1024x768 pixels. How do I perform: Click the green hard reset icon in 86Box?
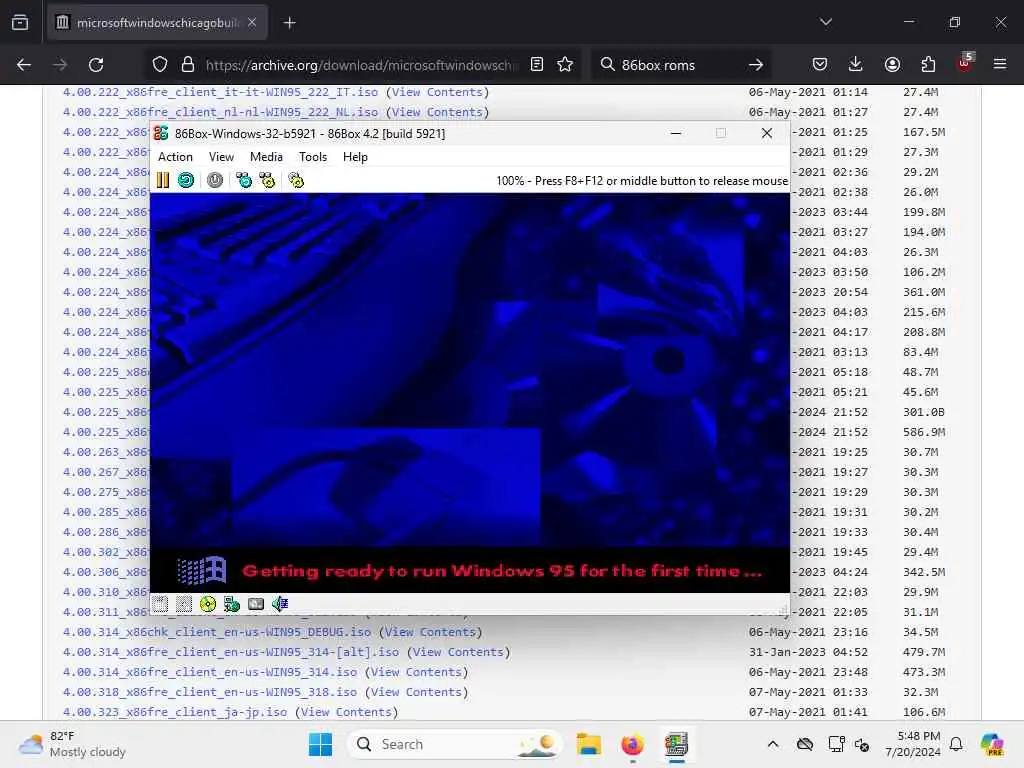(x=186, y=180)
